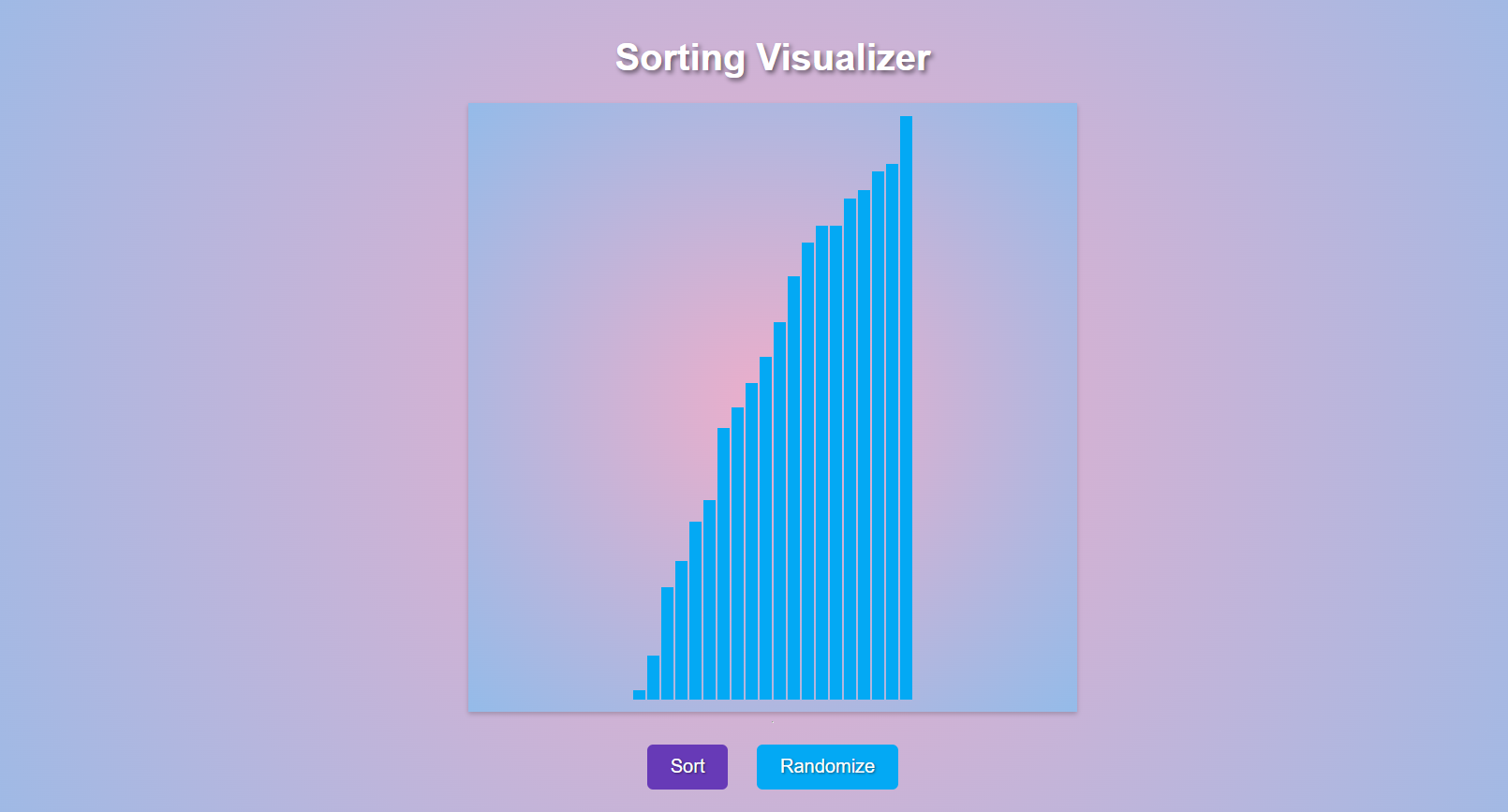Select the right of two equal-height bars

tap(835, 463)
